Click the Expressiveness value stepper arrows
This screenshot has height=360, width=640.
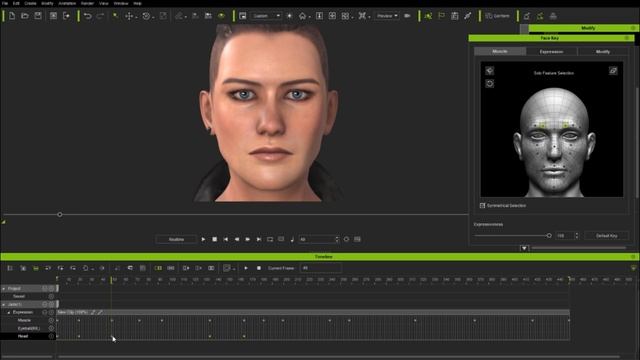576,236
